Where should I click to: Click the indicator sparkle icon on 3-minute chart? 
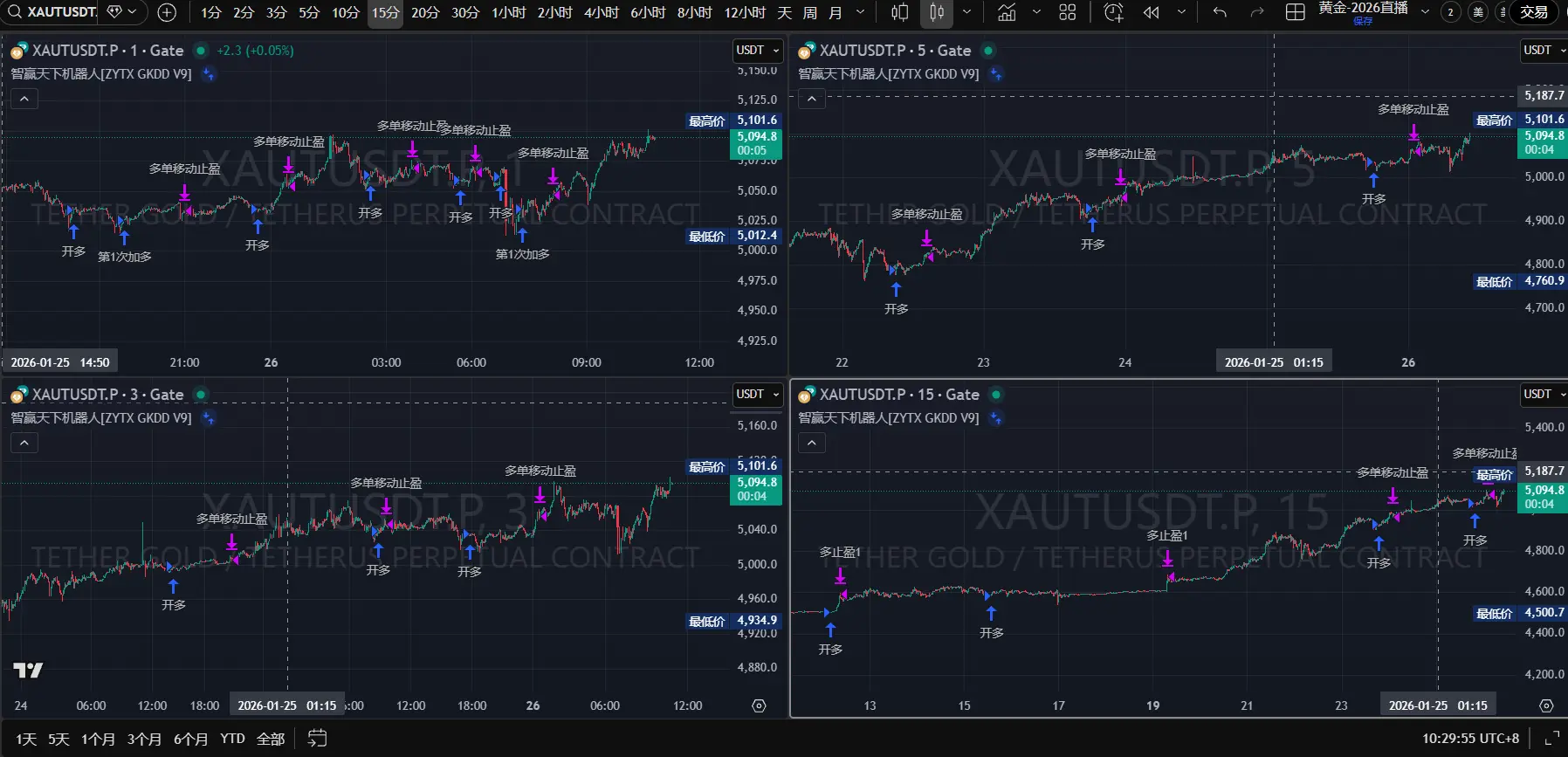209,418
